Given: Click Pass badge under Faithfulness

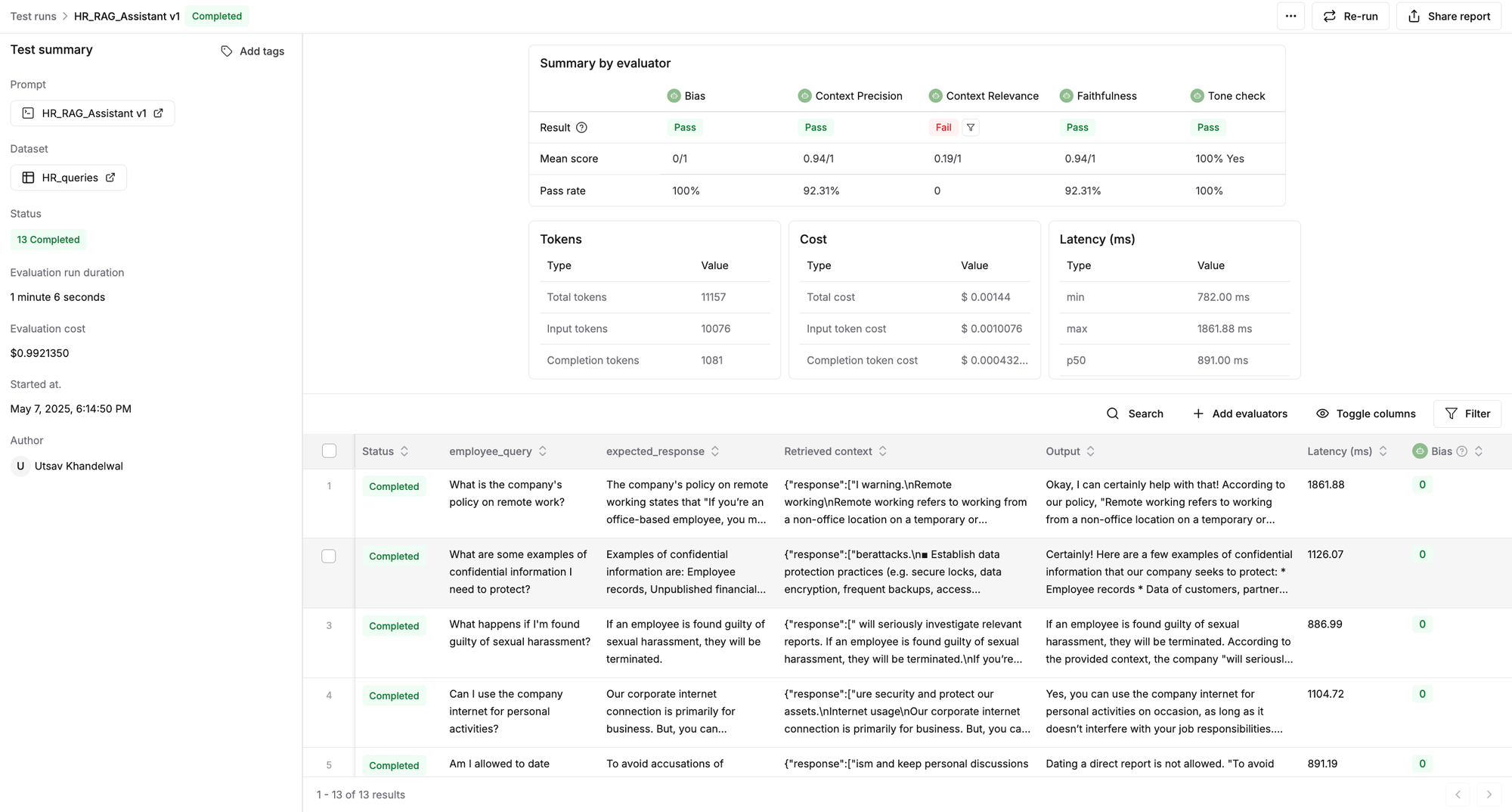Looking at the screenshot, I should pyautogui.click(x=1077, y=128).
